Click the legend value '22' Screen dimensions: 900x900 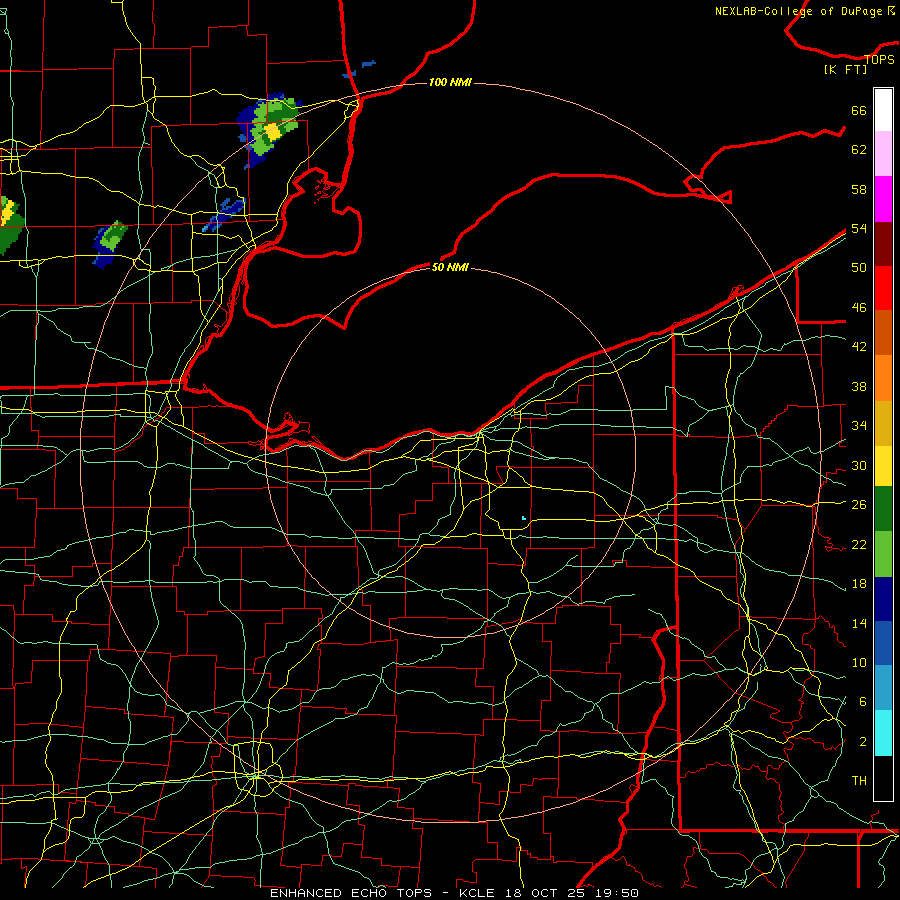859,544
